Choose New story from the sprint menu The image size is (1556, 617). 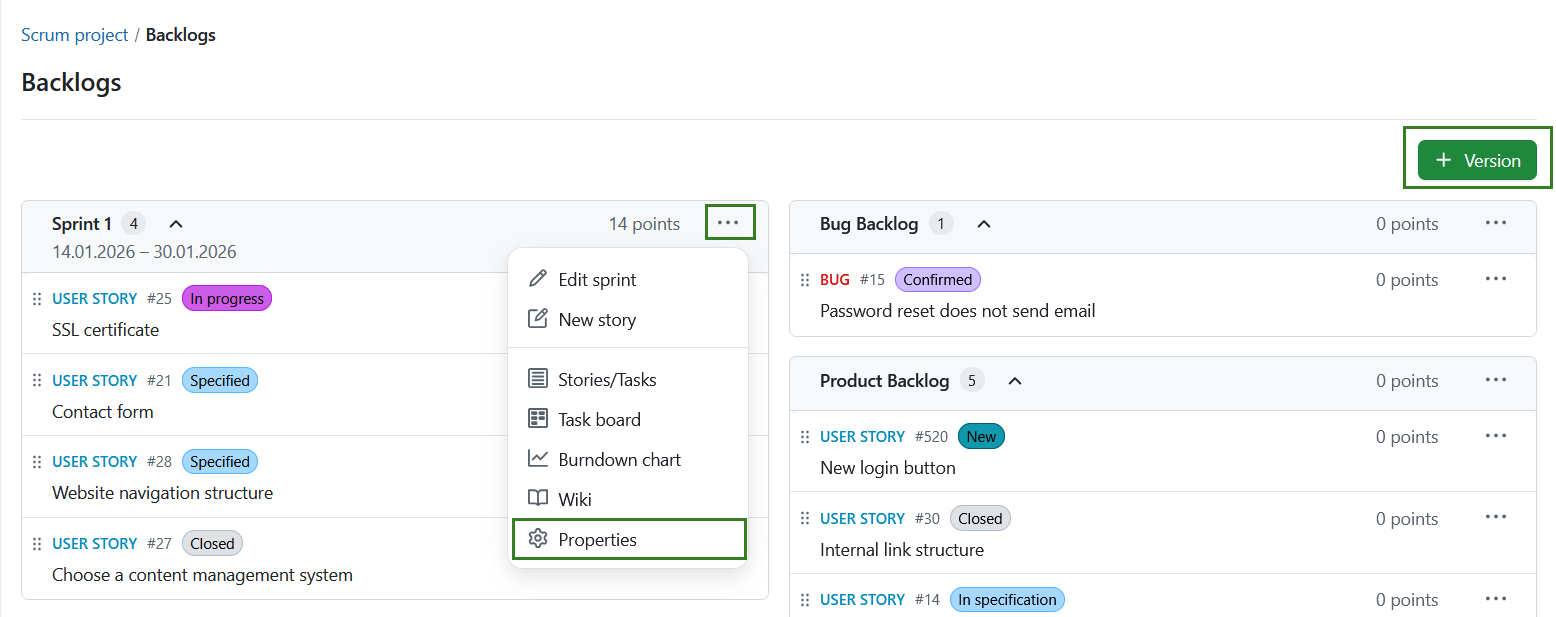click(x=597, y=319)
